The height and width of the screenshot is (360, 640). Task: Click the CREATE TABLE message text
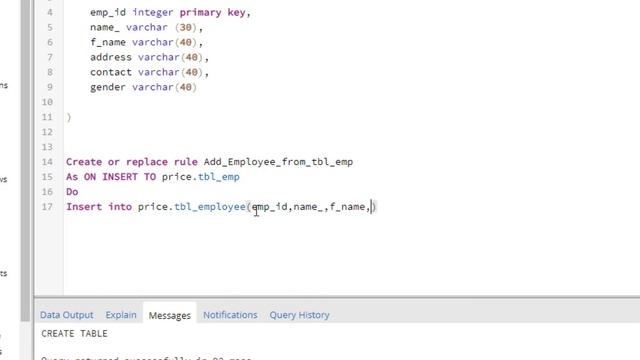74,333
